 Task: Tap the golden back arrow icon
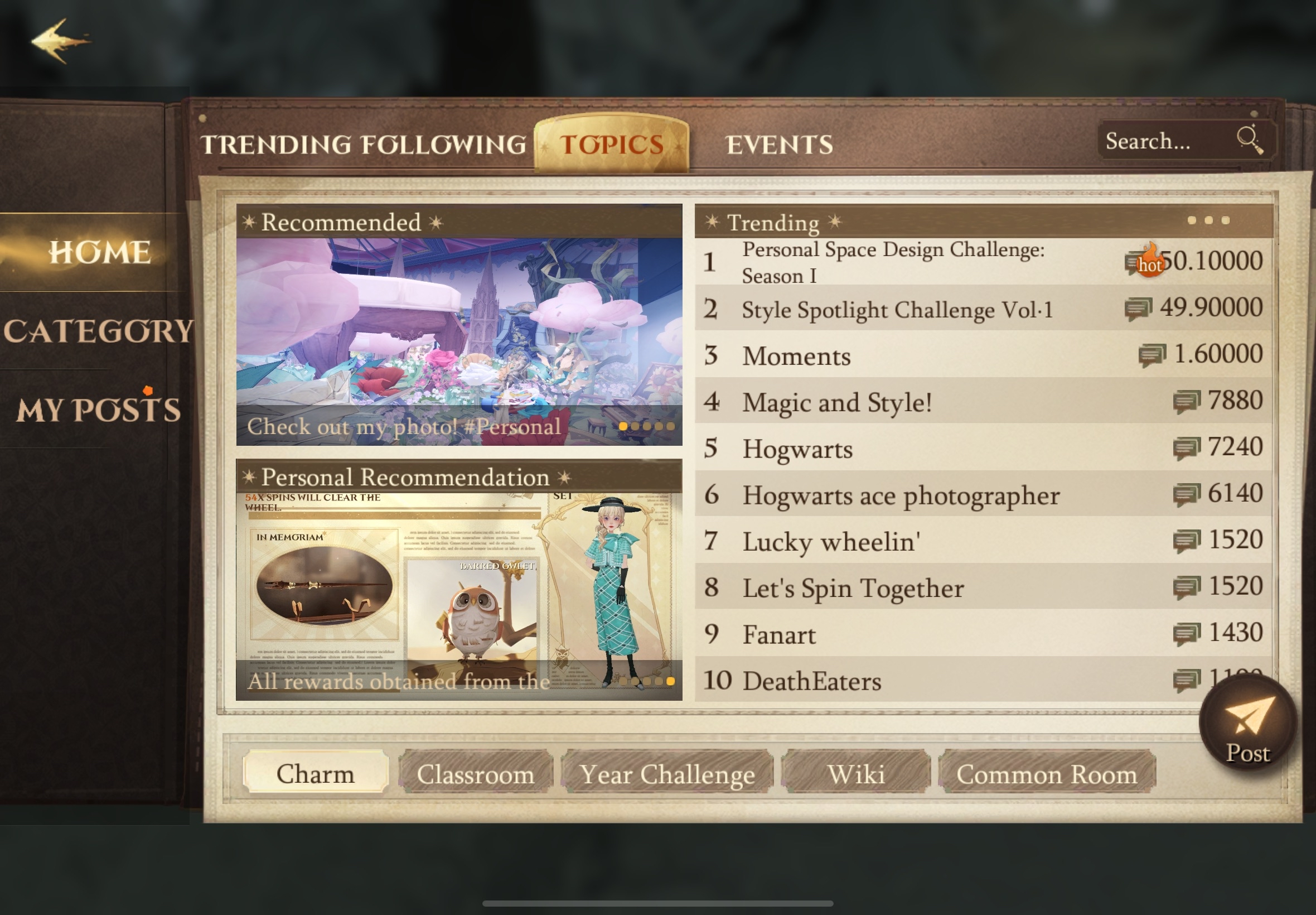[61, 40]
